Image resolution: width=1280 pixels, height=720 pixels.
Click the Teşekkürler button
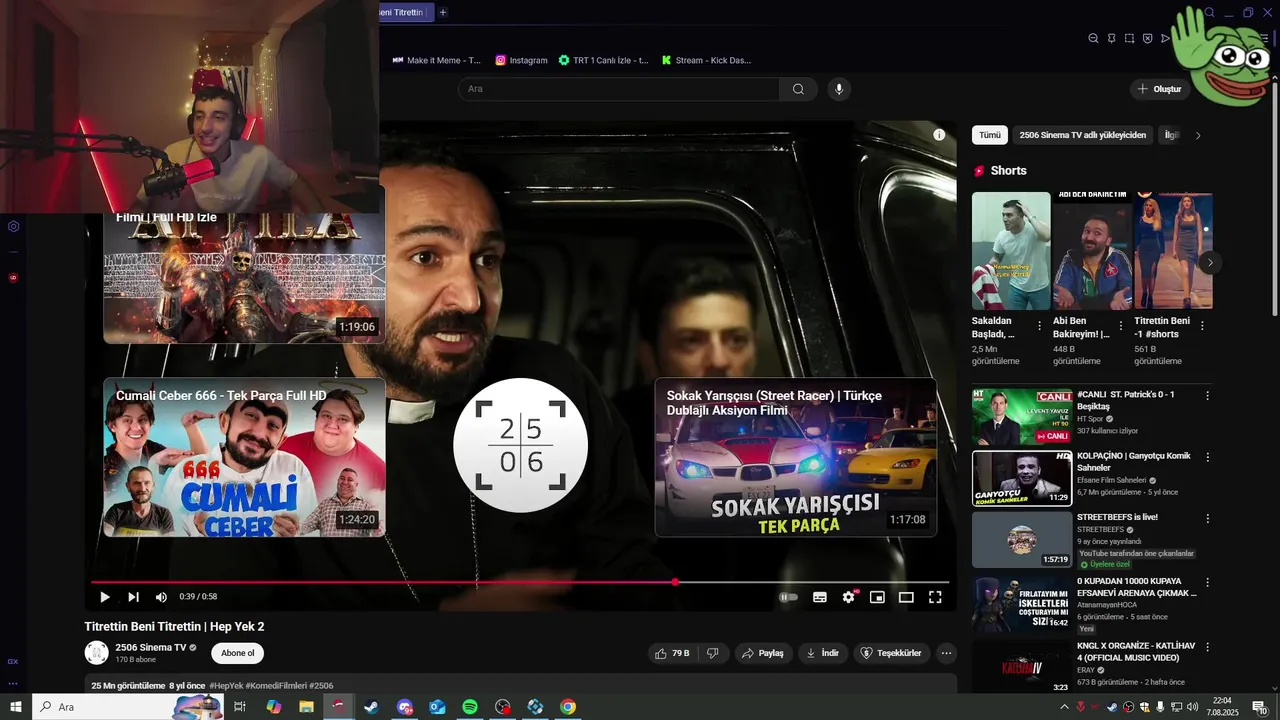click(891, 653)
